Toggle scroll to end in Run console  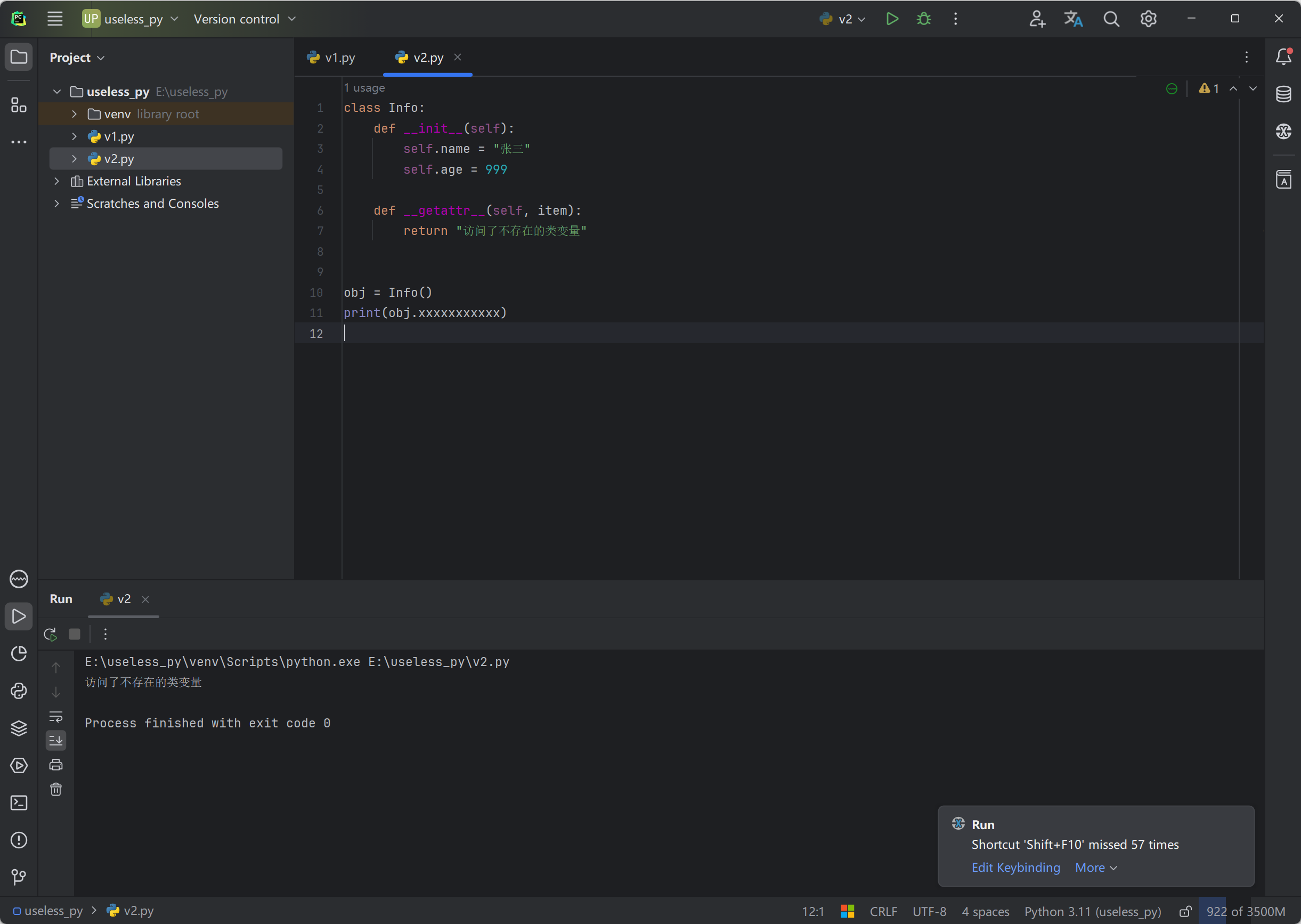pos(56,740)
